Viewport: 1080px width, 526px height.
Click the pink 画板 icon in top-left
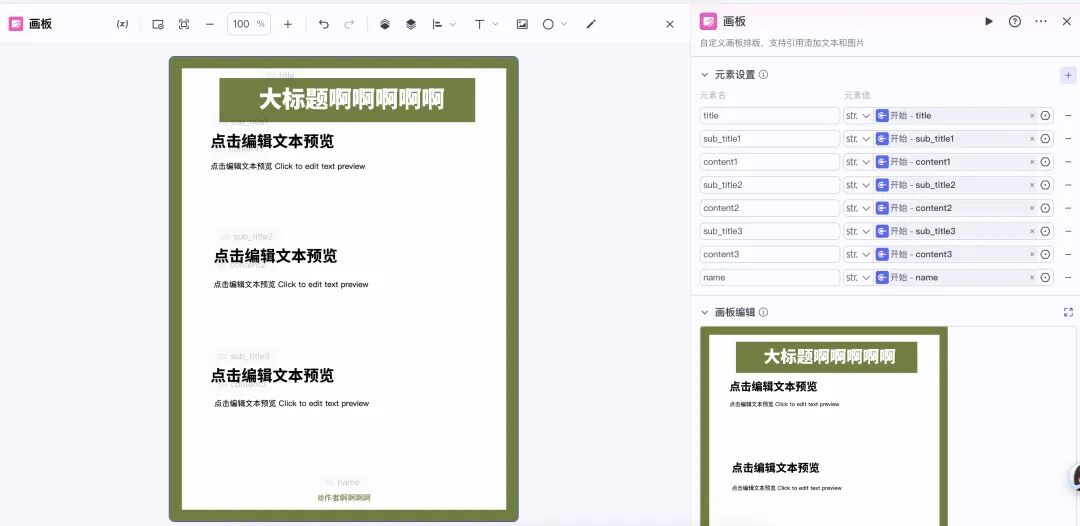tap(15, 24)
